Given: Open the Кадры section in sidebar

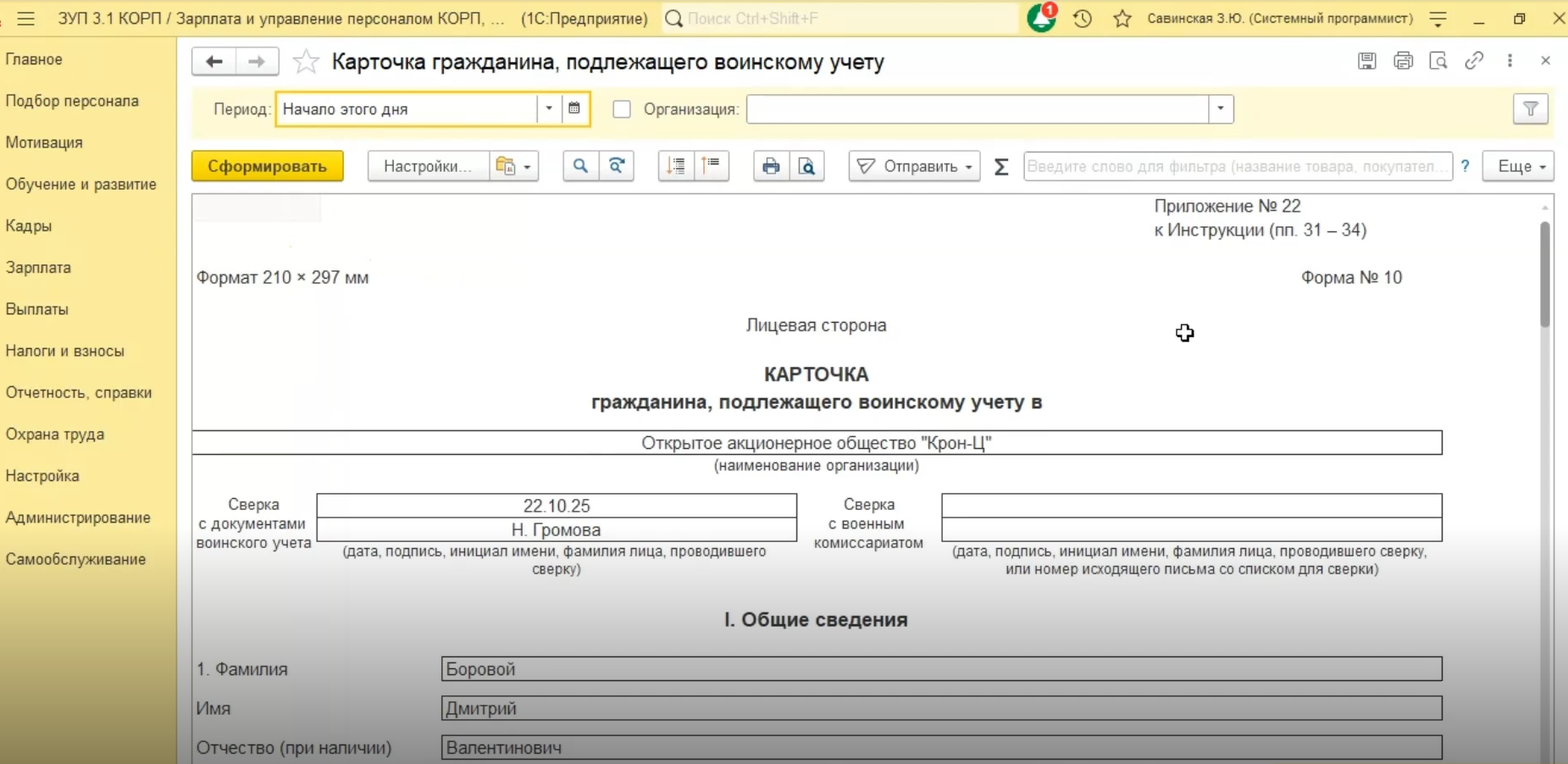Looking at the screenshot, I should (x=29, y=226).
